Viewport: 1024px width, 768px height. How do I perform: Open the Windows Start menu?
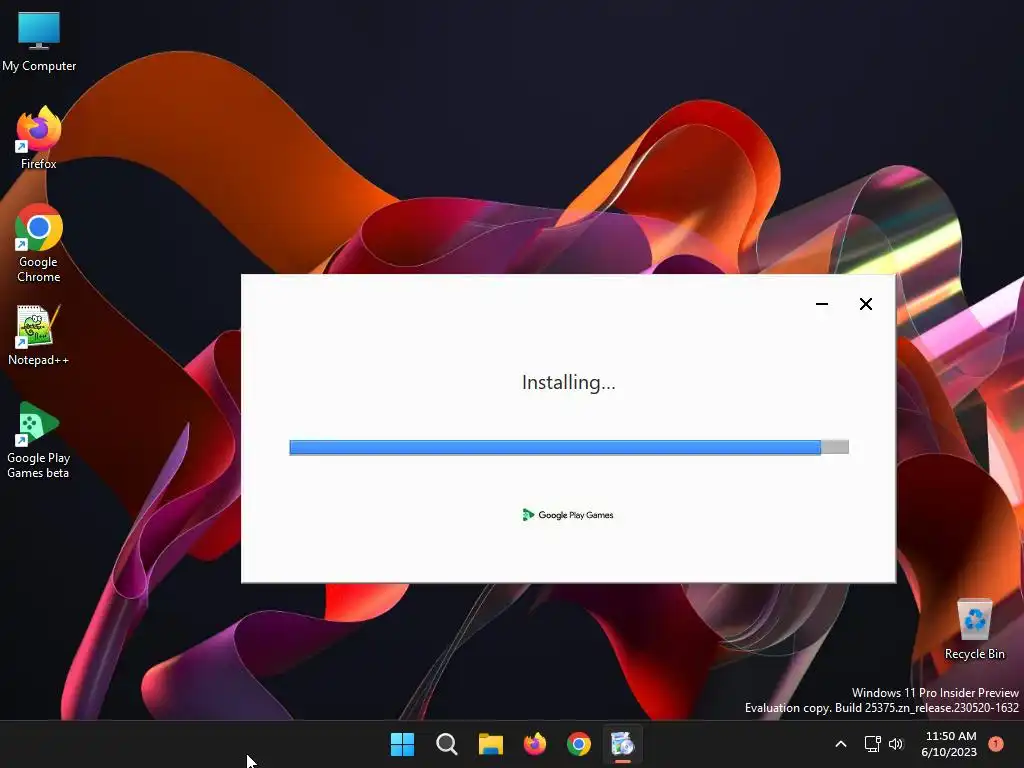[402, 744]
